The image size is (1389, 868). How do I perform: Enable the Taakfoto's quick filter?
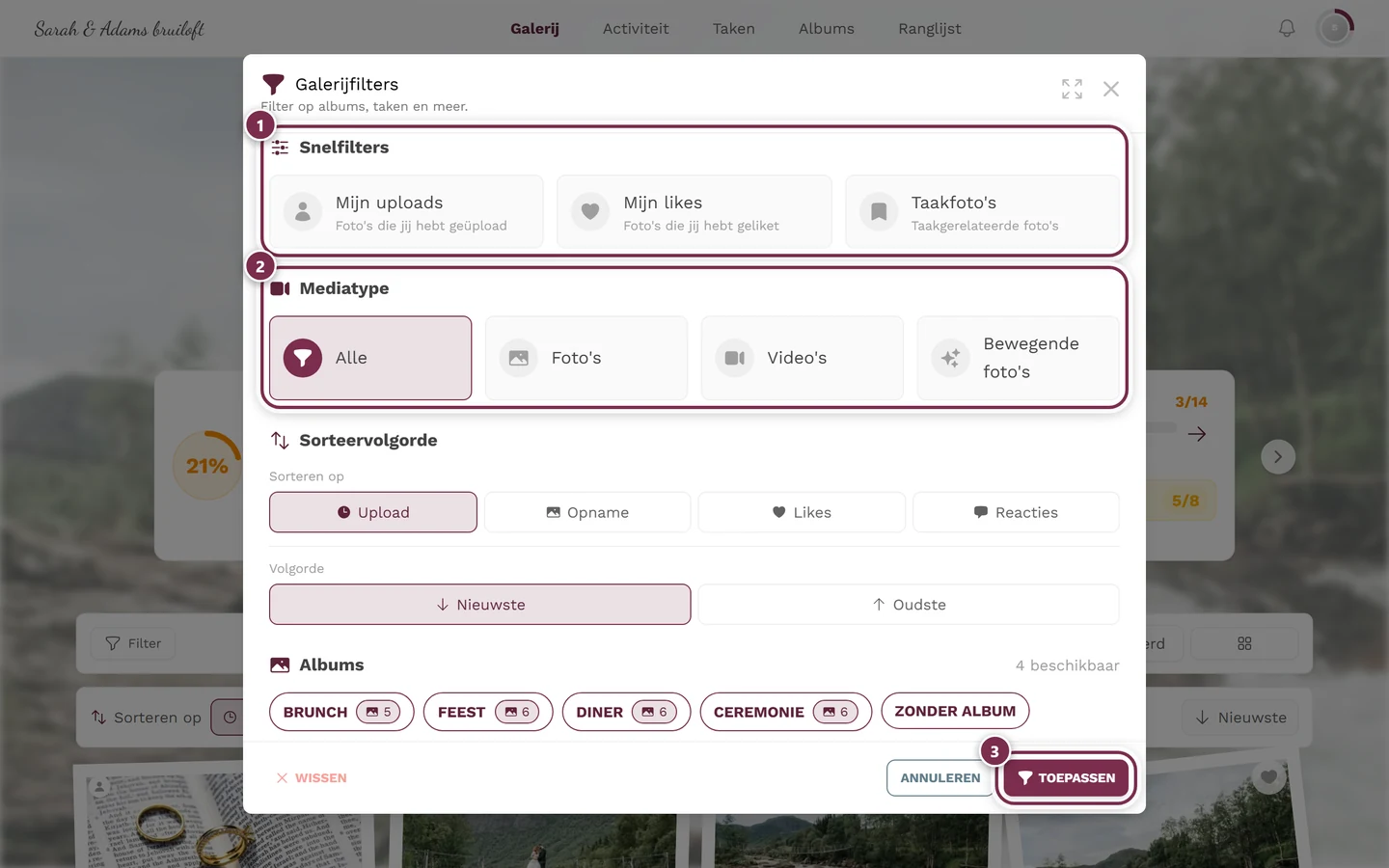click(982, 212)
